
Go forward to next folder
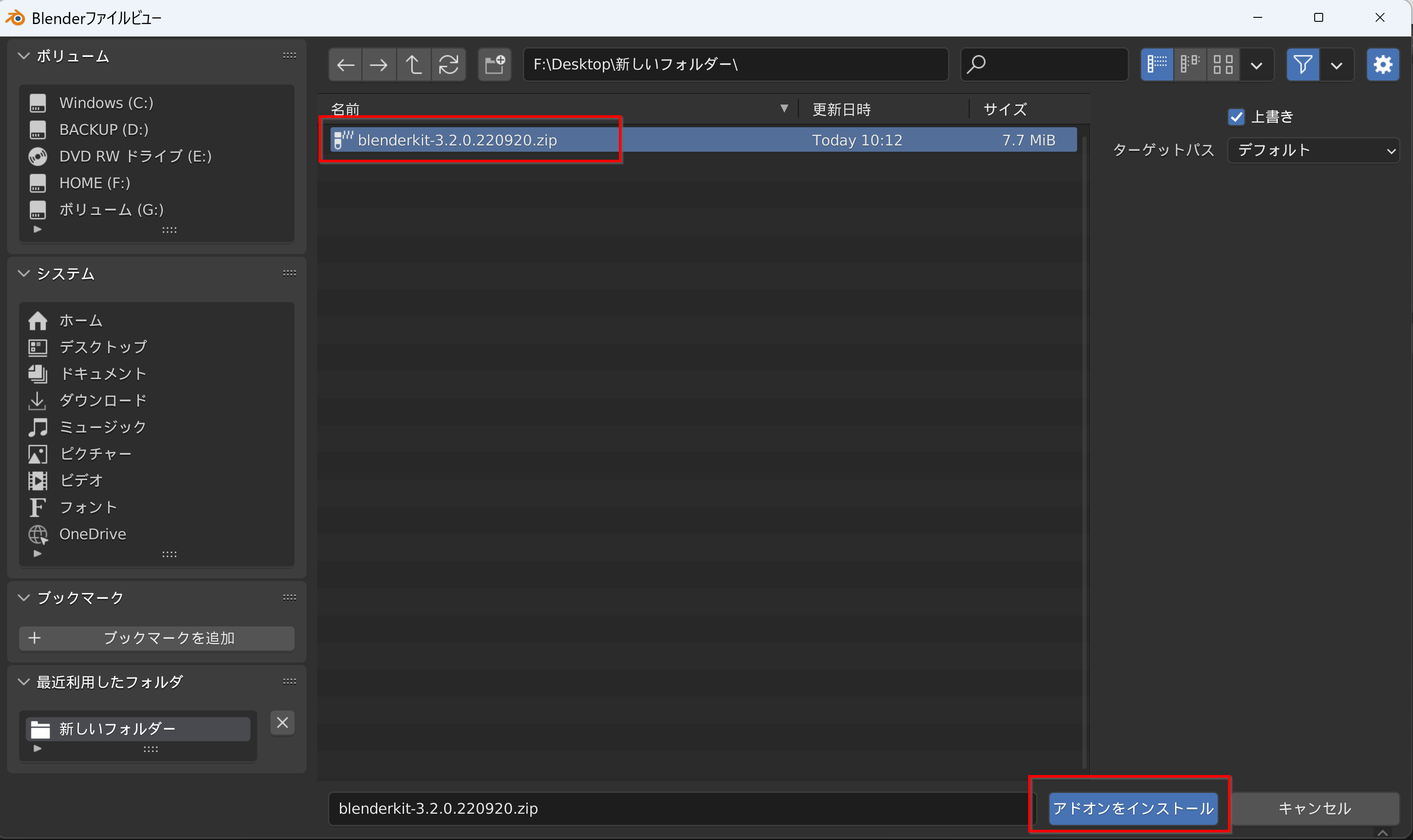tap(379, 65)
